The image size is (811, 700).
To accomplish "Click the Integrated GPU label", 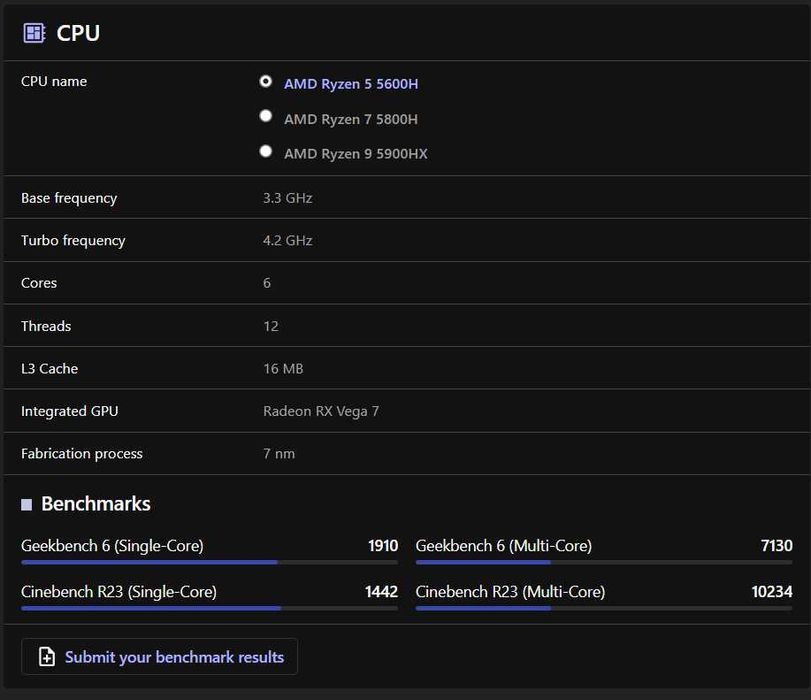I will pyautogui.click(x=70, y=411).
